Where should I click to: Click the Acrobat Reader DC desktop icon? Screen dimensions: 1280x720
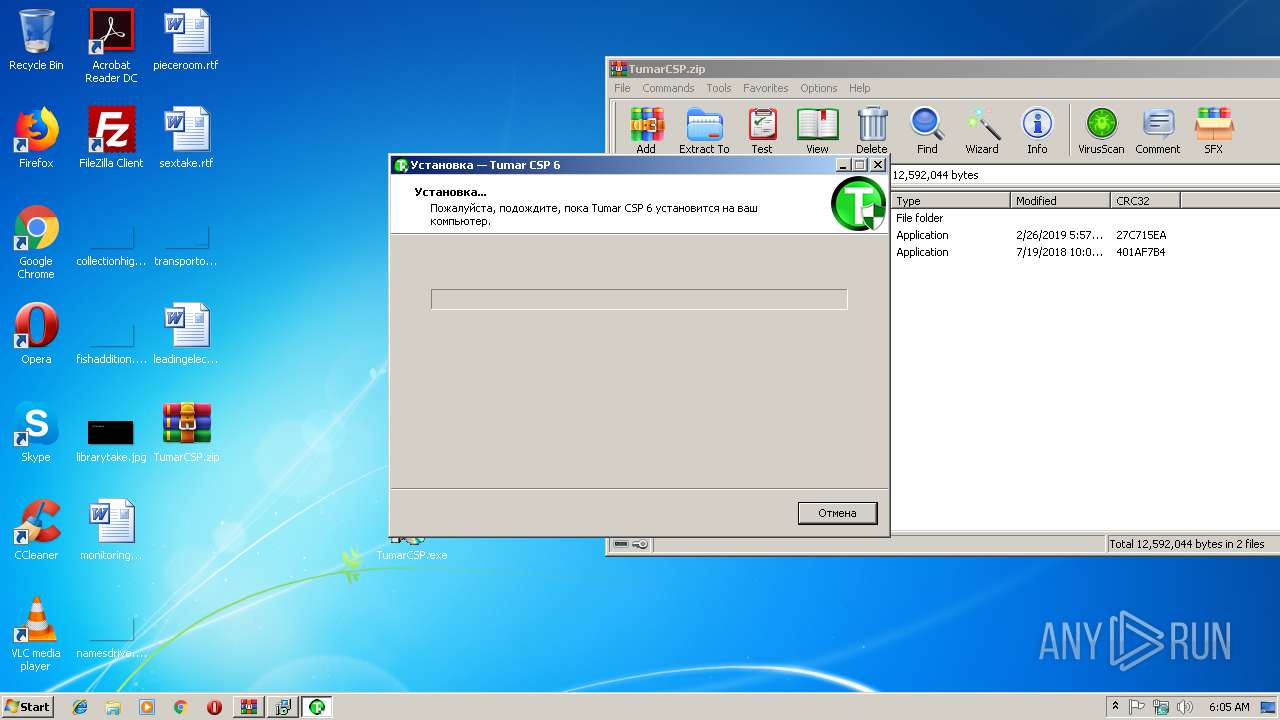pyautogui.click(x=111, y=46)
